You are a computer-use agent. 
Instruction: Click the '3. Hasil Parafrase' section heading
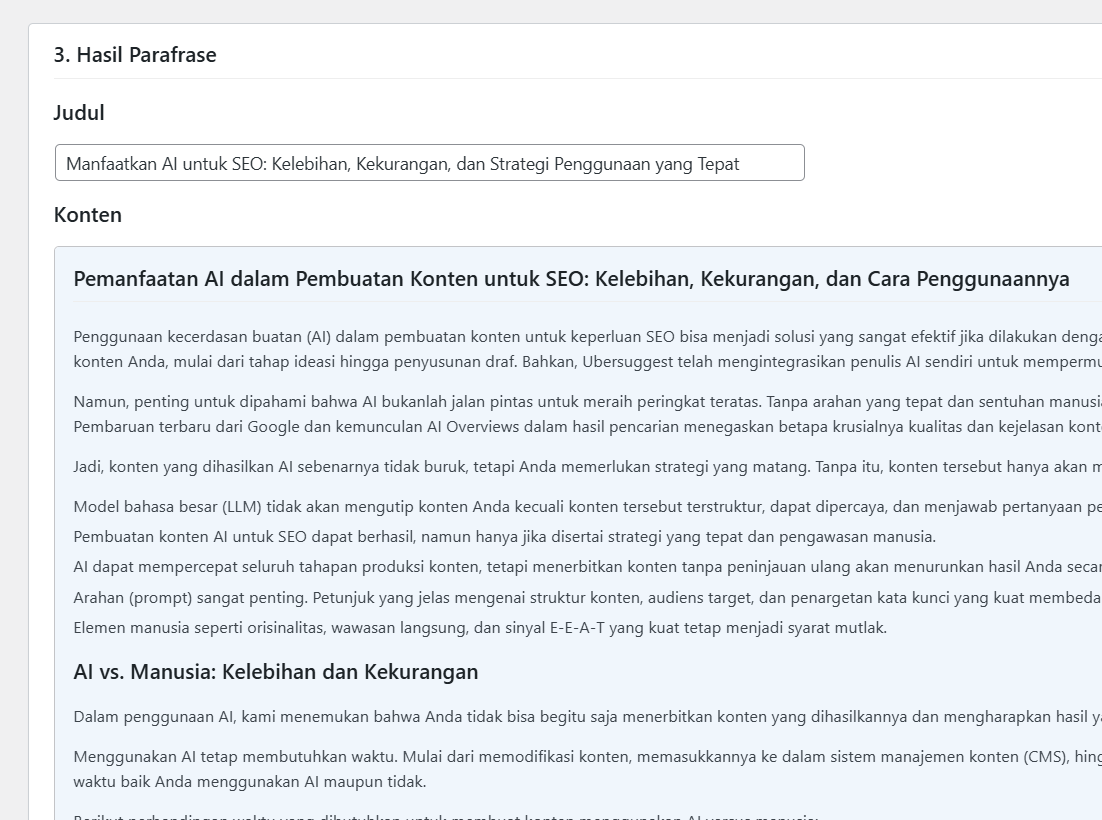(x=135, y=55)
